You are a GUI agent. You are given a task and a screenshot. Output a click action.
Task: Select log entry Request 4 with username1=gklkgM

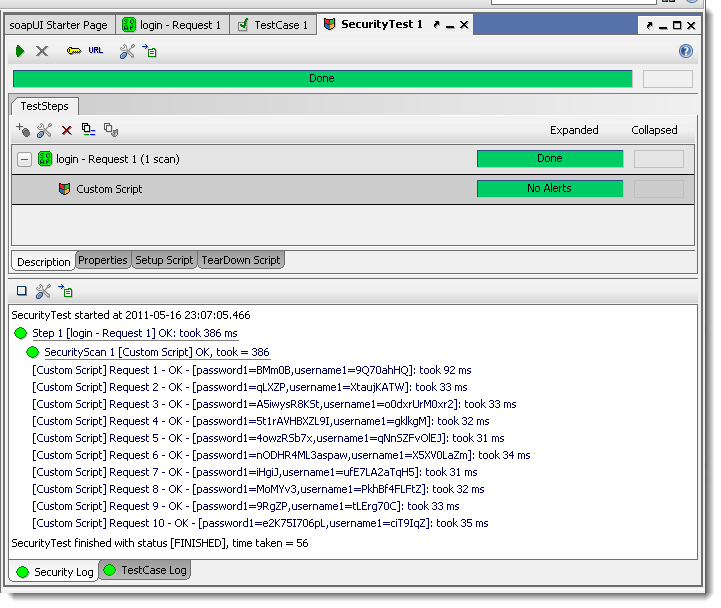(x=261, y=421)
